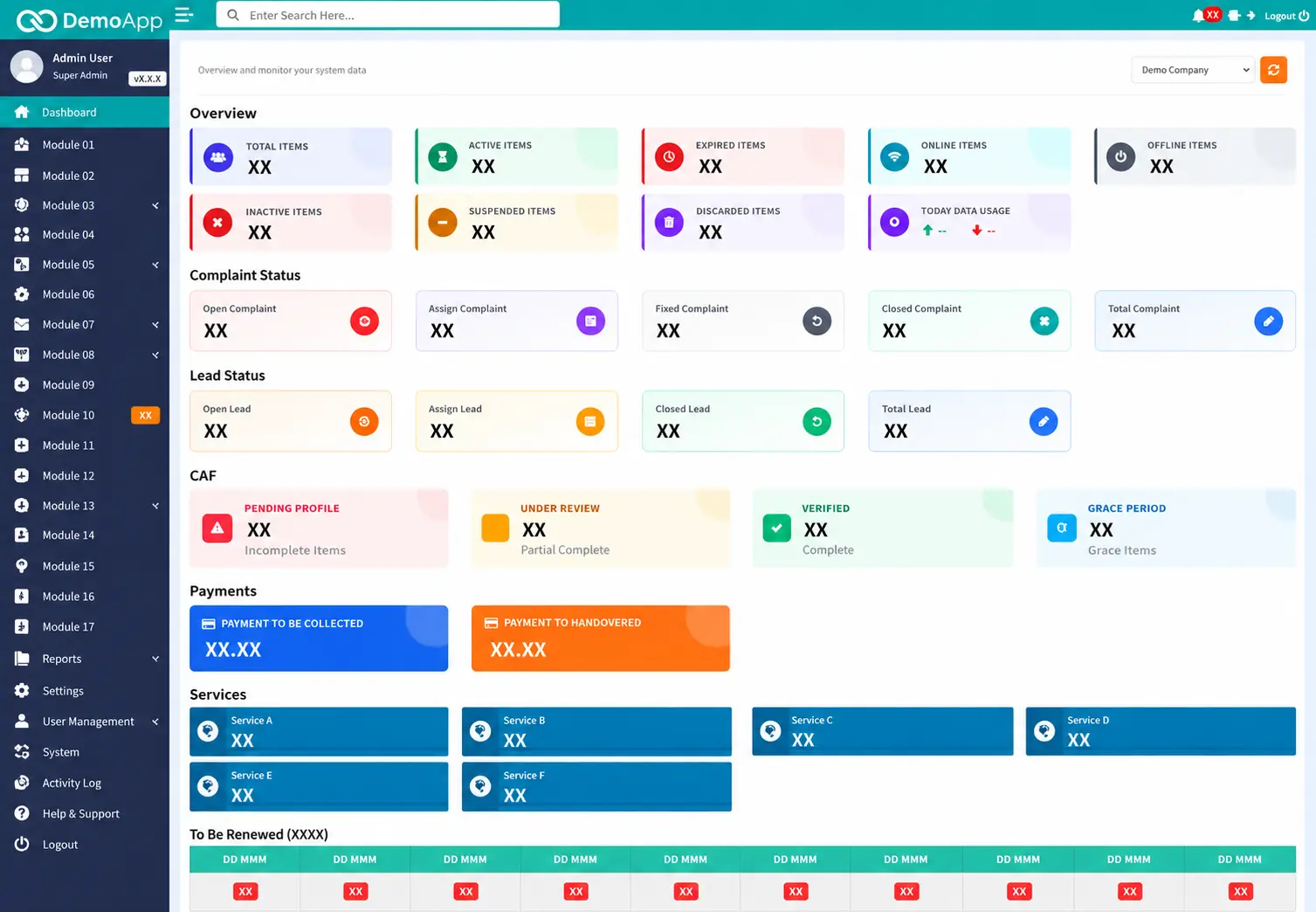Image resolution: width=1316 pixels, height=912 pixels.
Task: Expand the Module 13 submenu
Action: 155,506
